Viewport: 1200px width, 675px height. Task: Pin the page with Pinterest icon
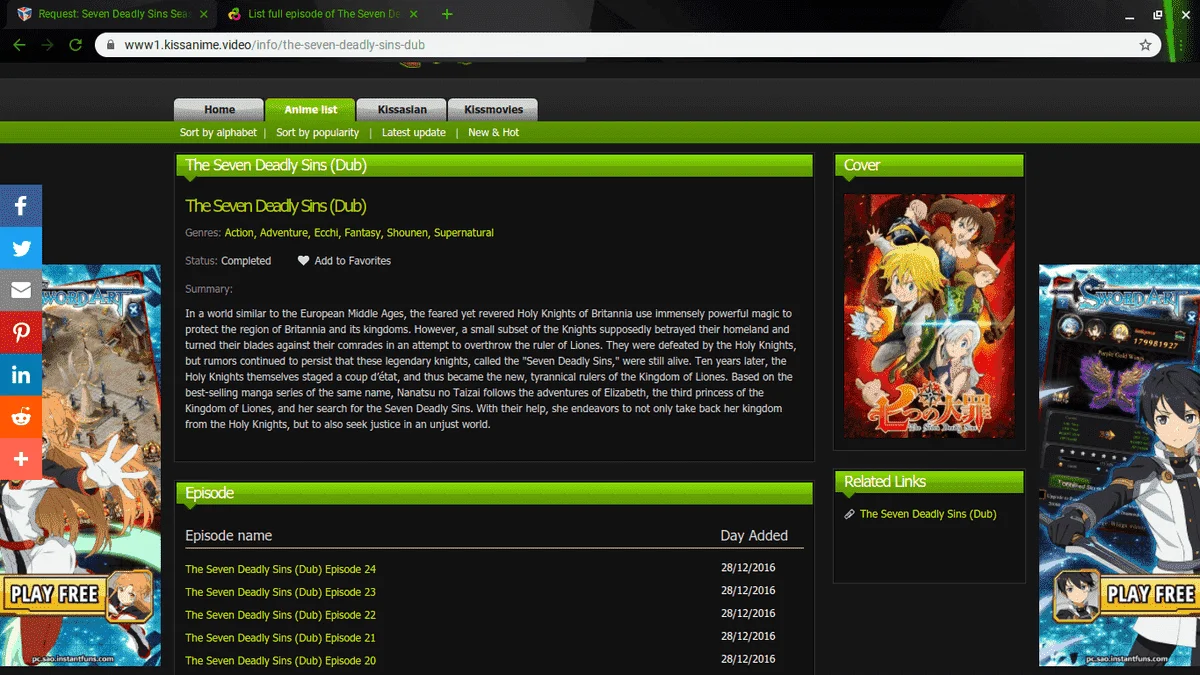click(21, 333)
